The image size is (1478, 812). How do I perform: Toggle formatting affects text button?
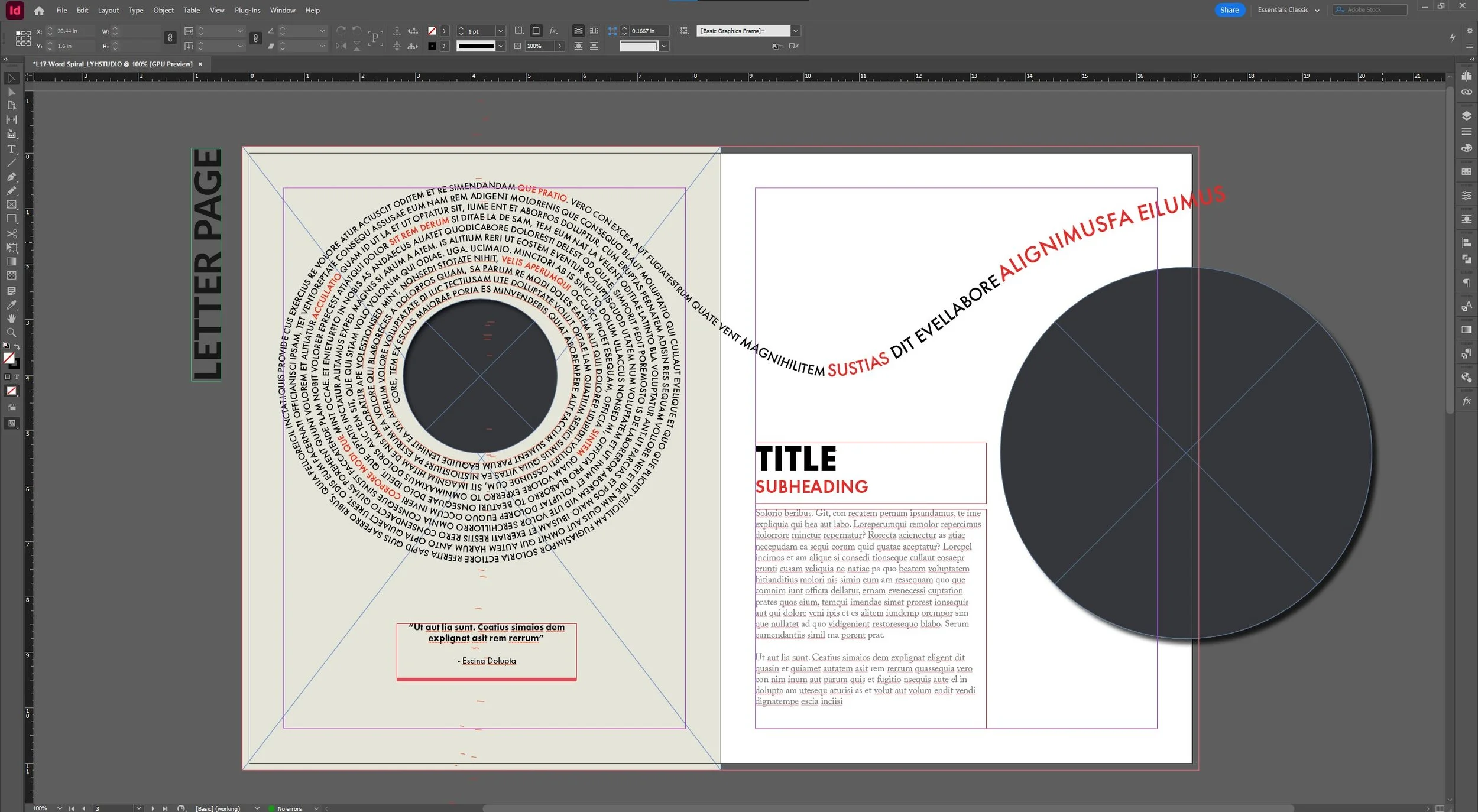(x=17, y=376)
